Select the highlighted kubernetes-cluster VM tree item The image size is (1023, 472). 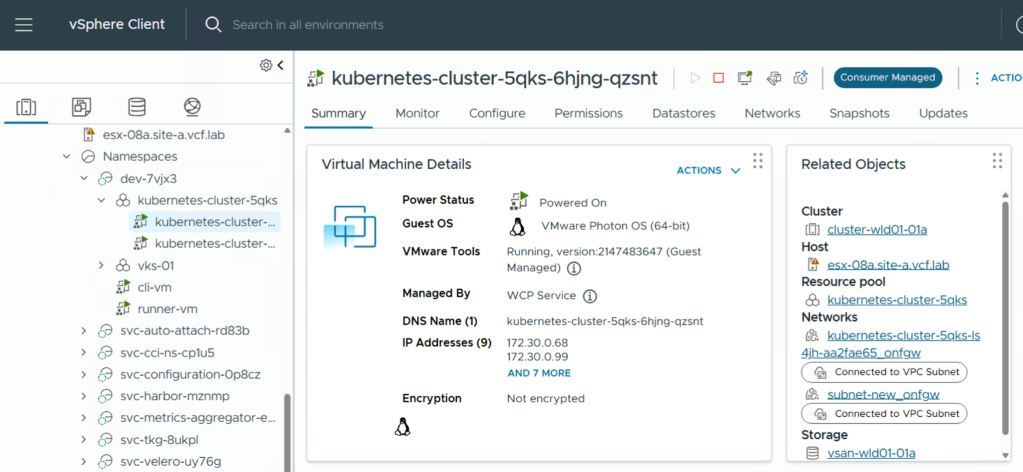click(x=205, y=222)
